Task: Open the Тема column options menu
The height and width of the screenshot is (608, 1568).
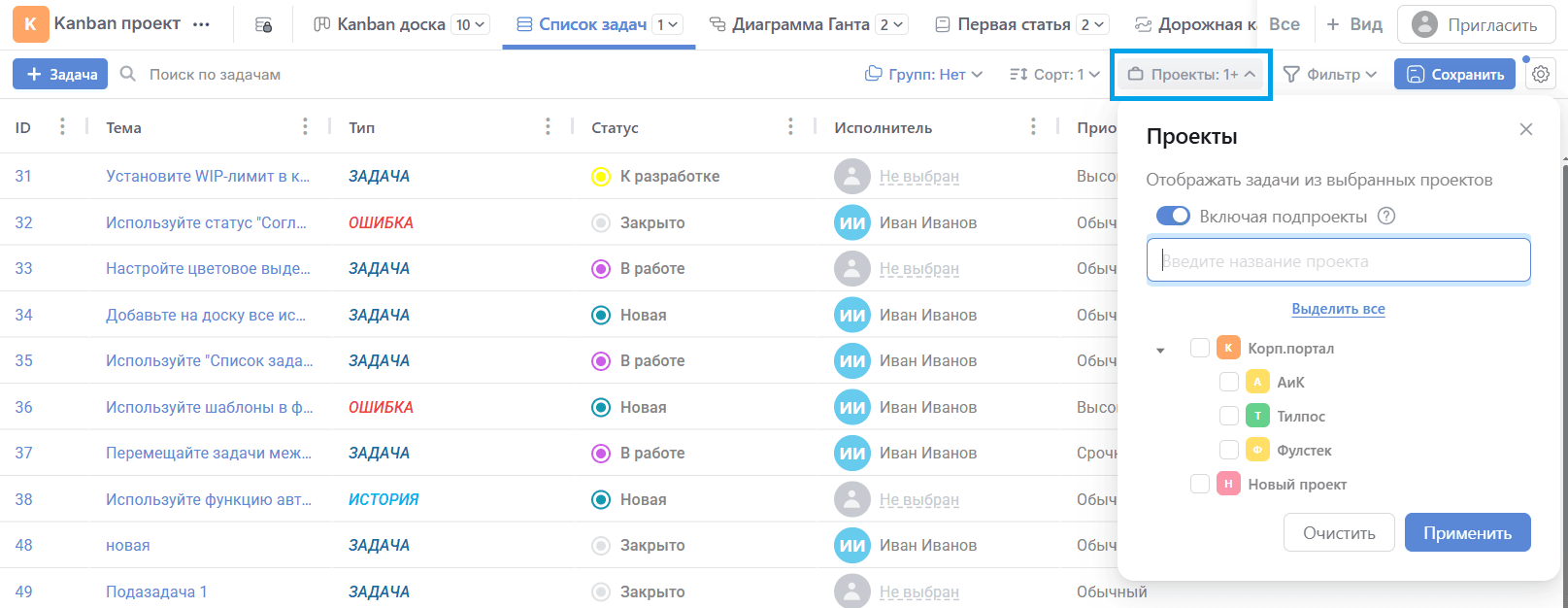Action: [305, 127]
